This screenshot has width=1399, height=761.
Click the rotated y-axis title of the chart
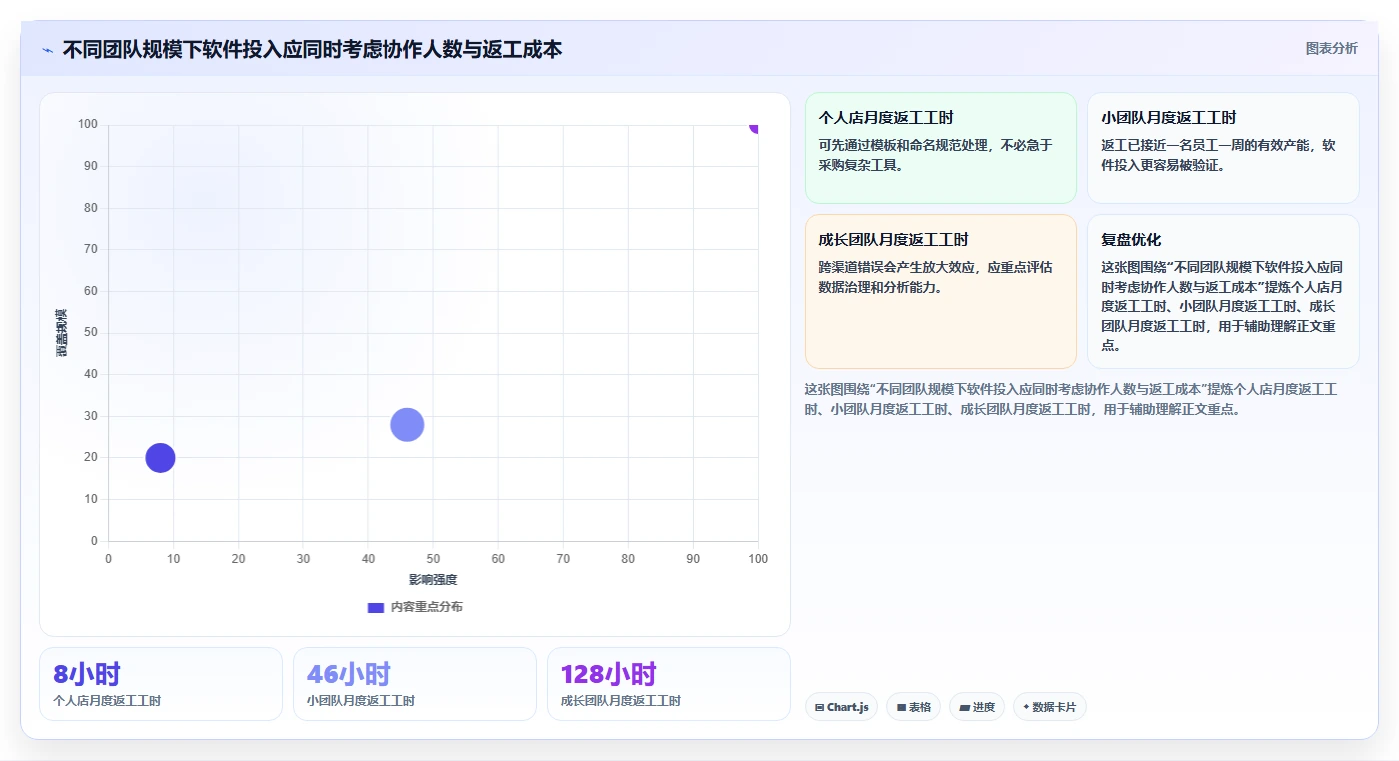pyautogui.click(x=61, y=333)
